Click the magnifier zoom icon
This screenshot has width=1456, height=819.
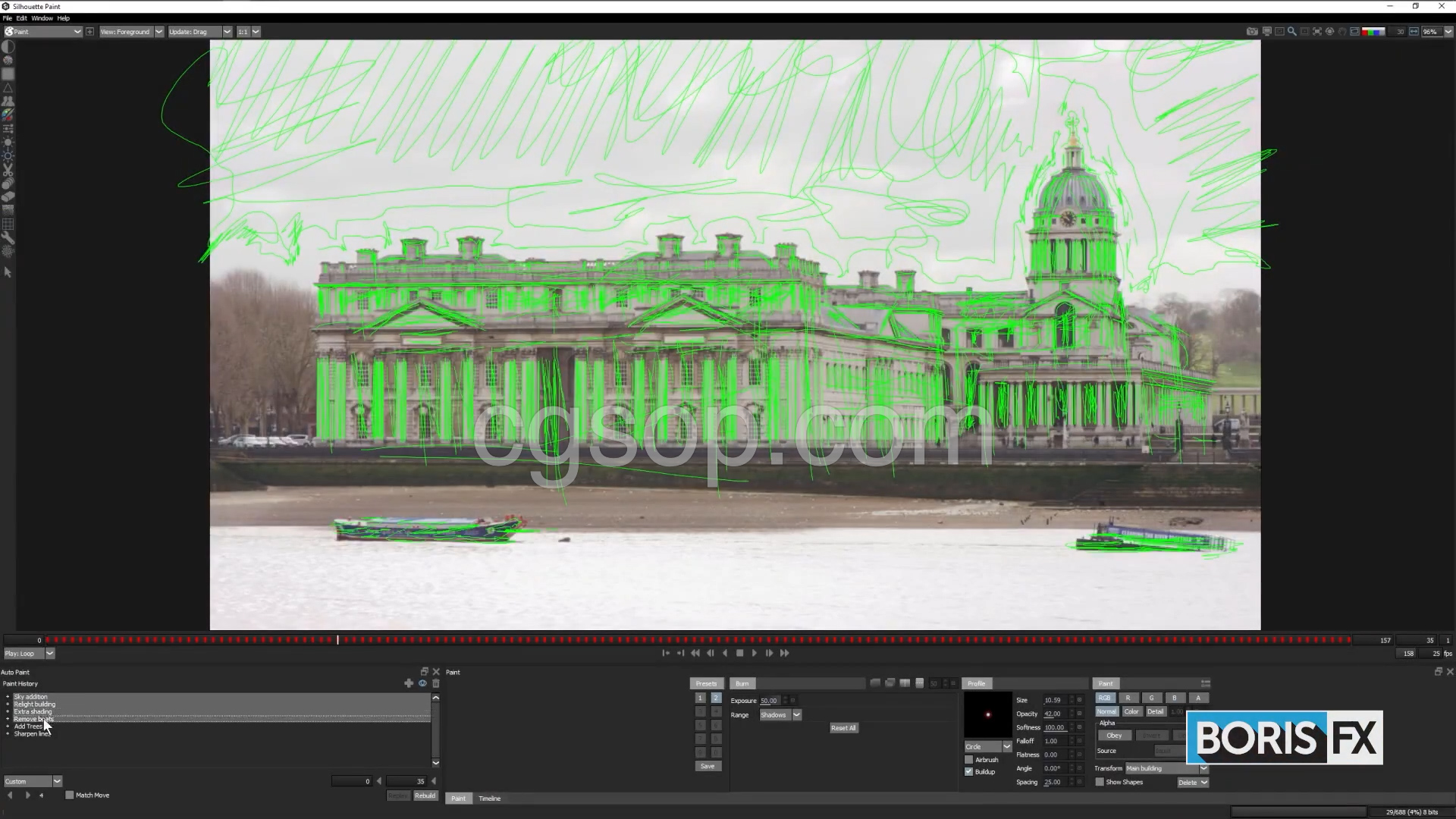pos(1291,32)
